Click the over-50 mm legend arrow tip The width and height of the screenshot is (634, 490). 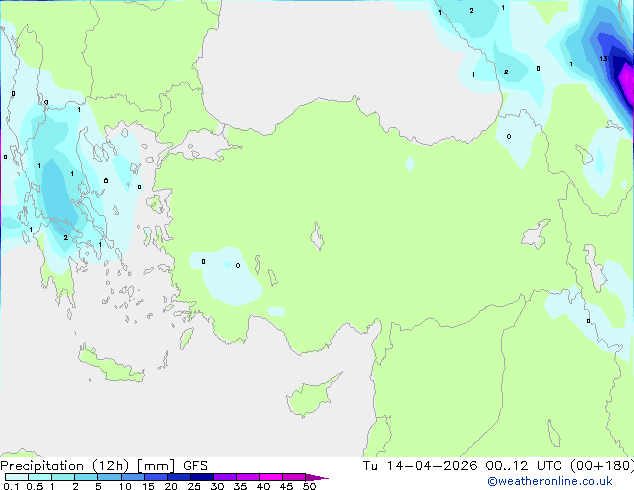coord(317,477)
